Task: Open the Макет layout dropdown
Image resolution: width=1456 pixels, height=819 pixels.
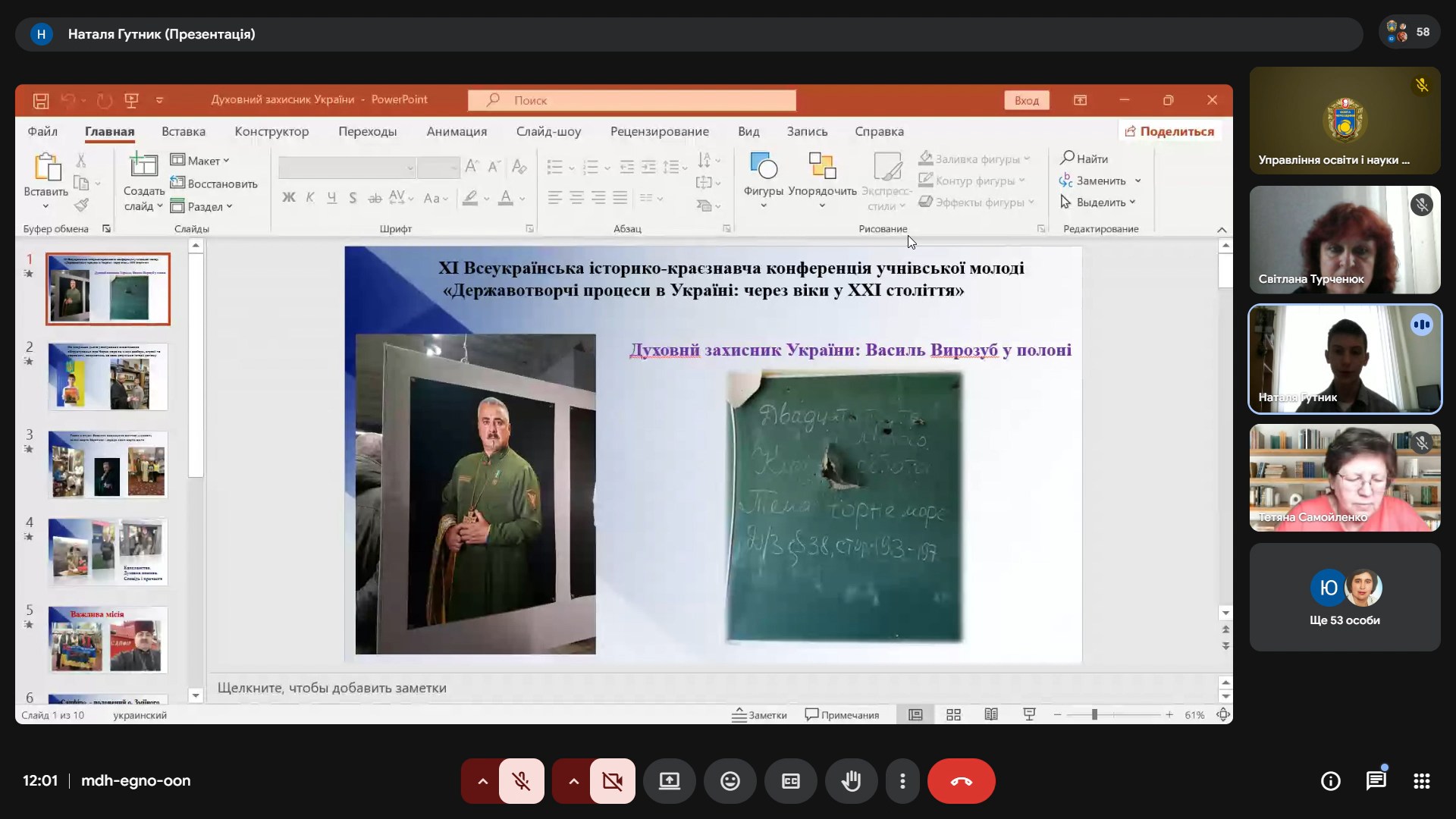Action: click(200, 160)
